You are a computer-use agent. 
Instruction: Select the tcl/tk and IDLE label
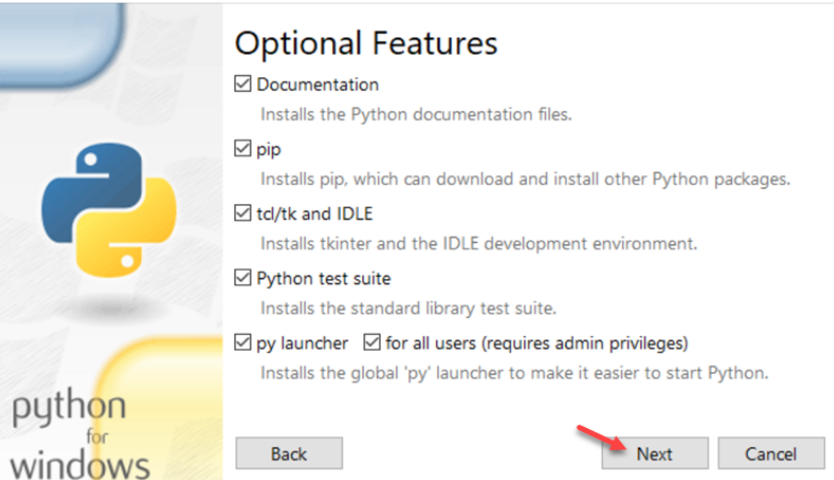coord(314,213)
